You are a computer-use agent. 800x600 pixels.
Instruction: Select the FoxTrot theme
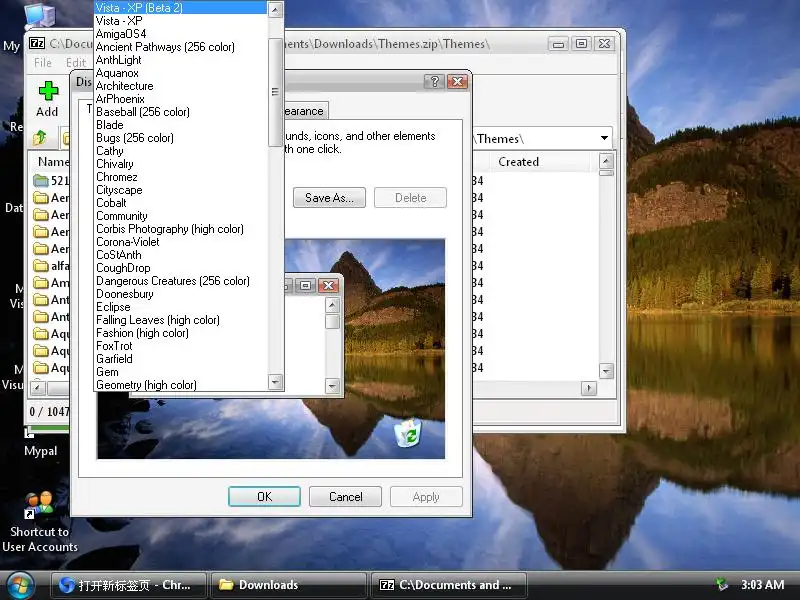pyautogui.click(x=181, y=346)
